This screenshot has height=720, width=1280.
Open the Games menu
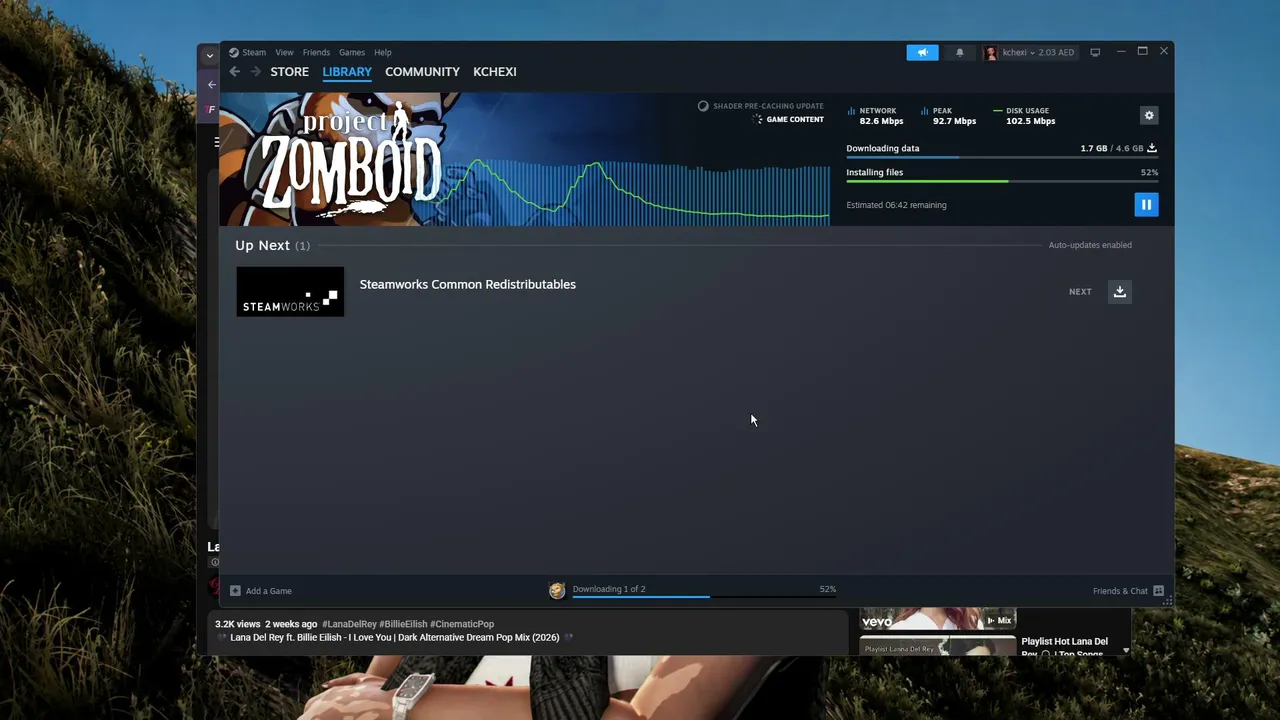point(352,52)
